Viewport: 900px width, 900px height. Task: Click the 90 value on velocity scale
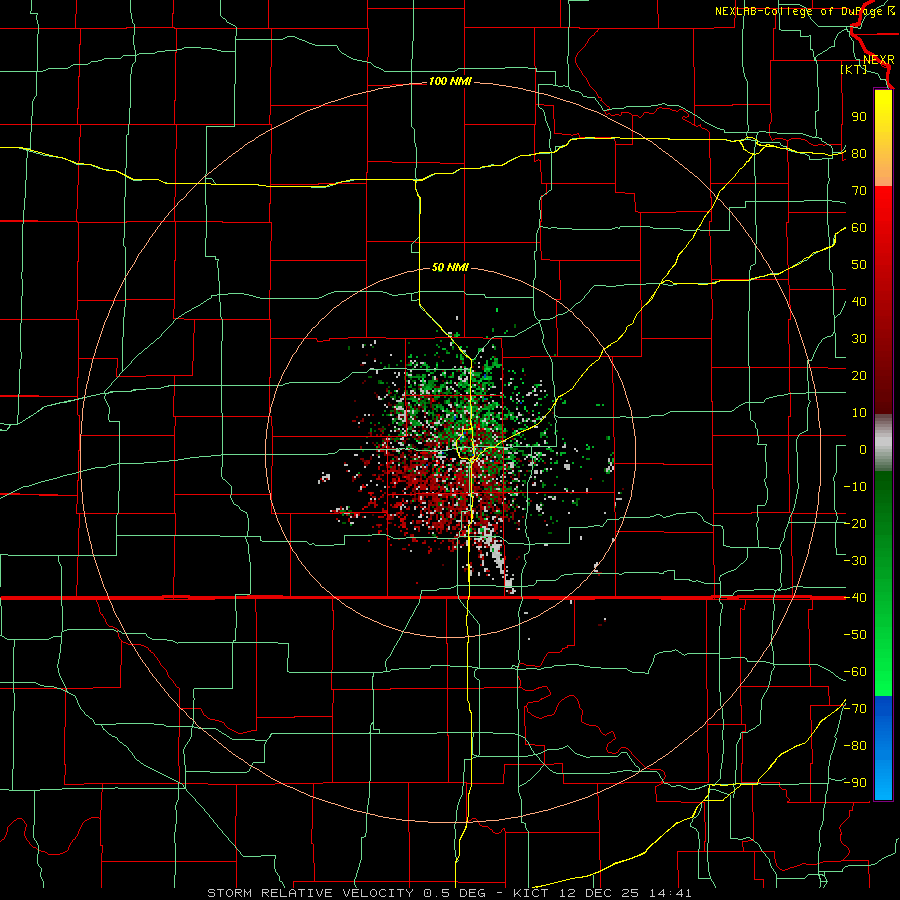point(859,117)
